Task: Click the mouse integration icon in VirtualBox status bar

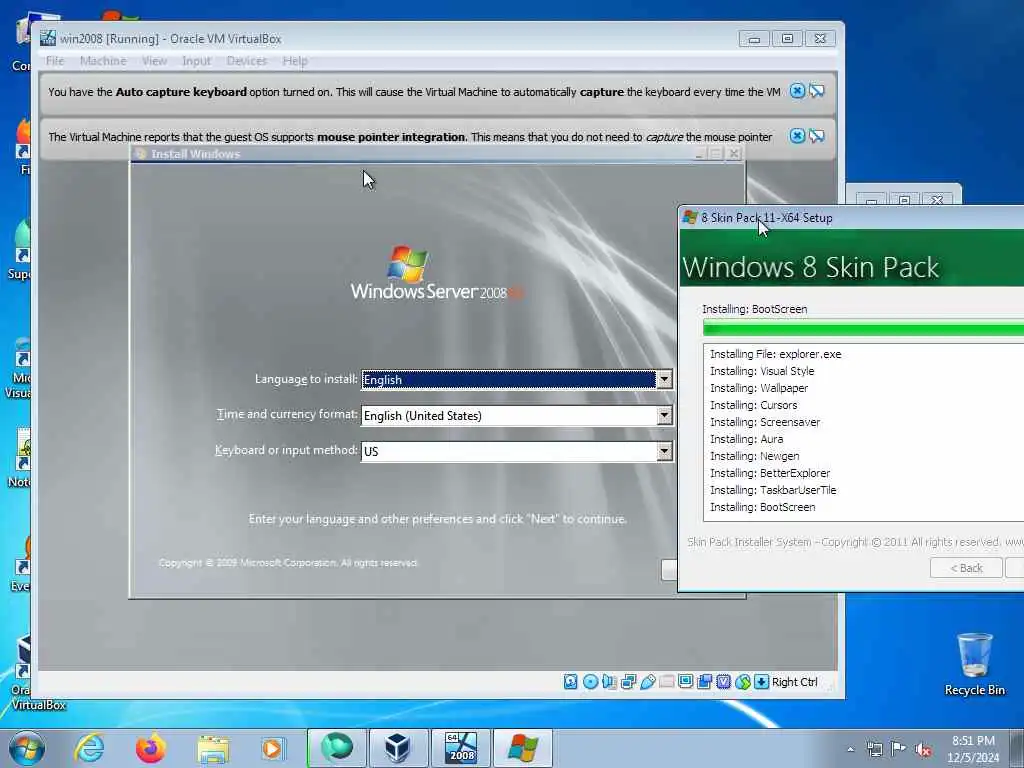Action: click(x=743, y=682)
